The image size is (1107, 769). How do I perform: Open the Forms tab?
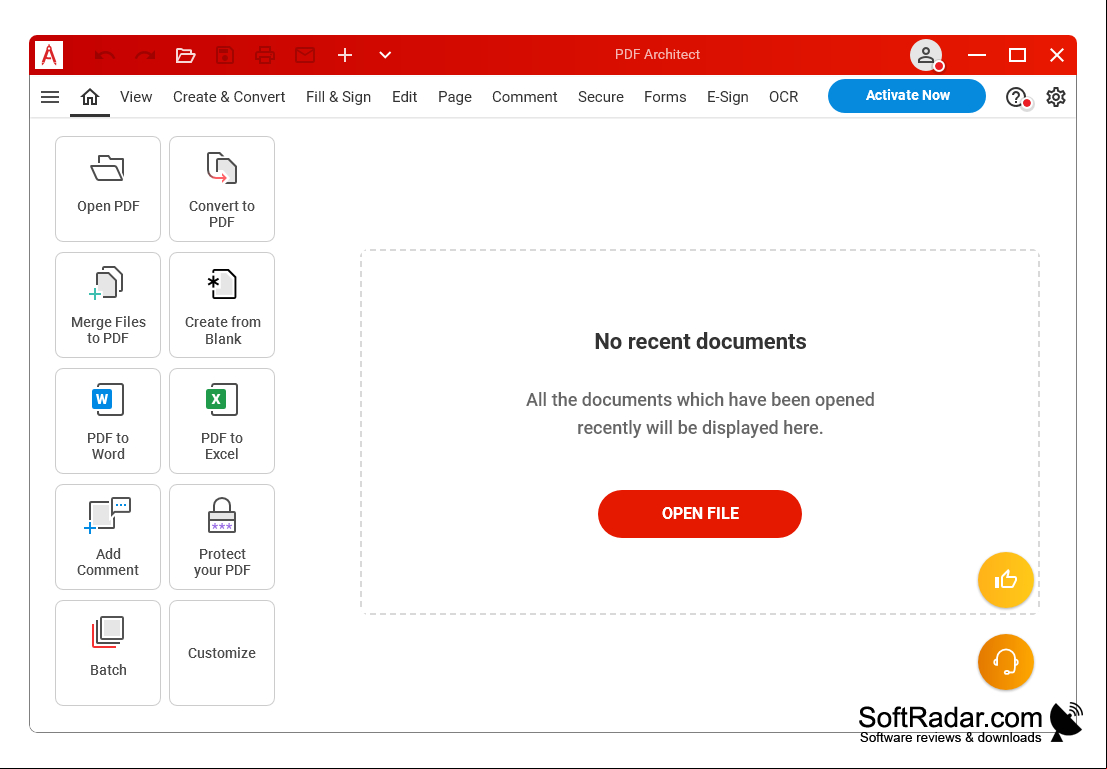[665, 97]
